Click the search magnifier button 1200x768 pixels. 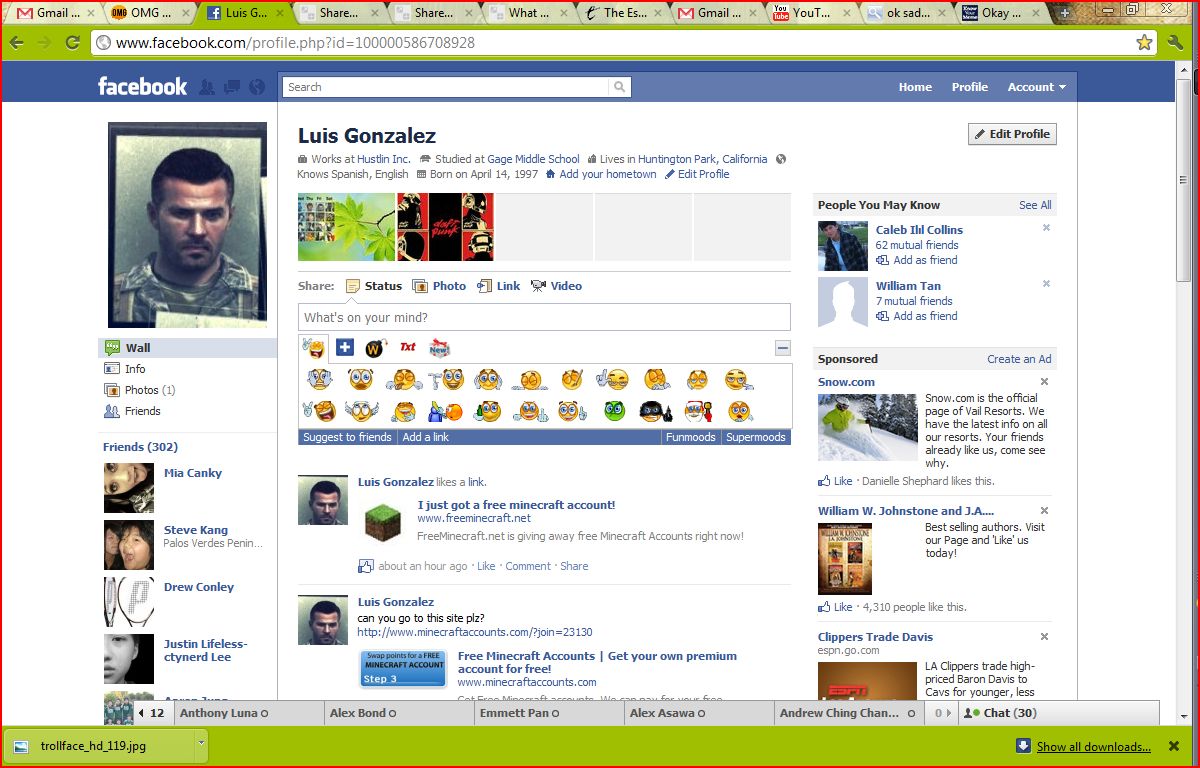click(620, 87)
